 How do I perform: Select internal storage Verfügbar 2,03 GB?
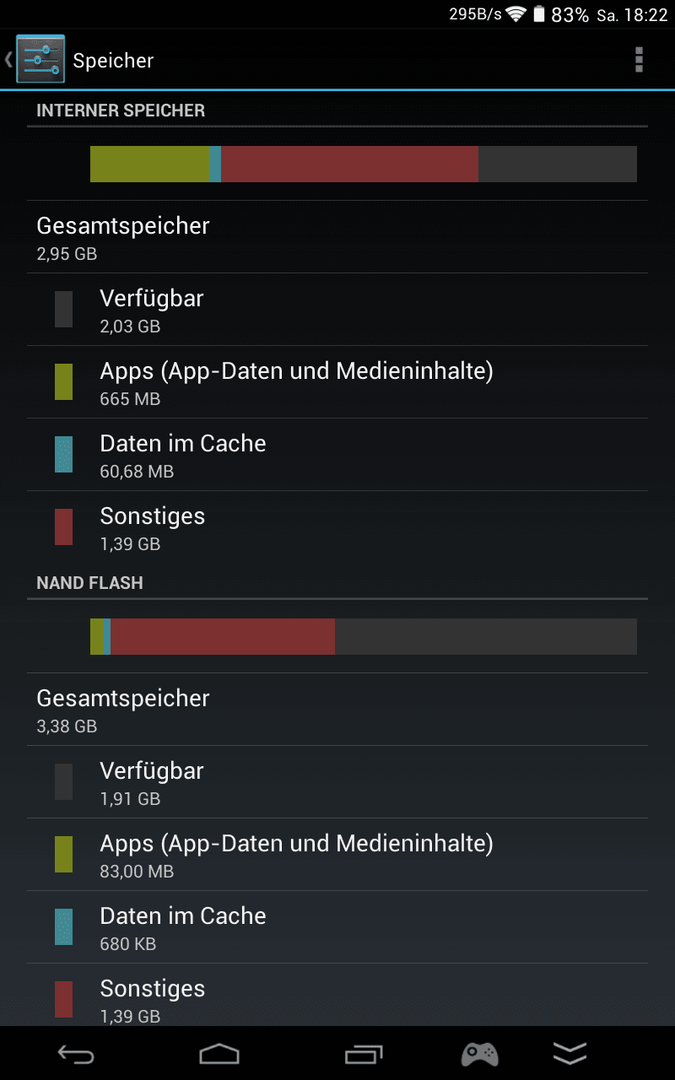click(338, 309)
